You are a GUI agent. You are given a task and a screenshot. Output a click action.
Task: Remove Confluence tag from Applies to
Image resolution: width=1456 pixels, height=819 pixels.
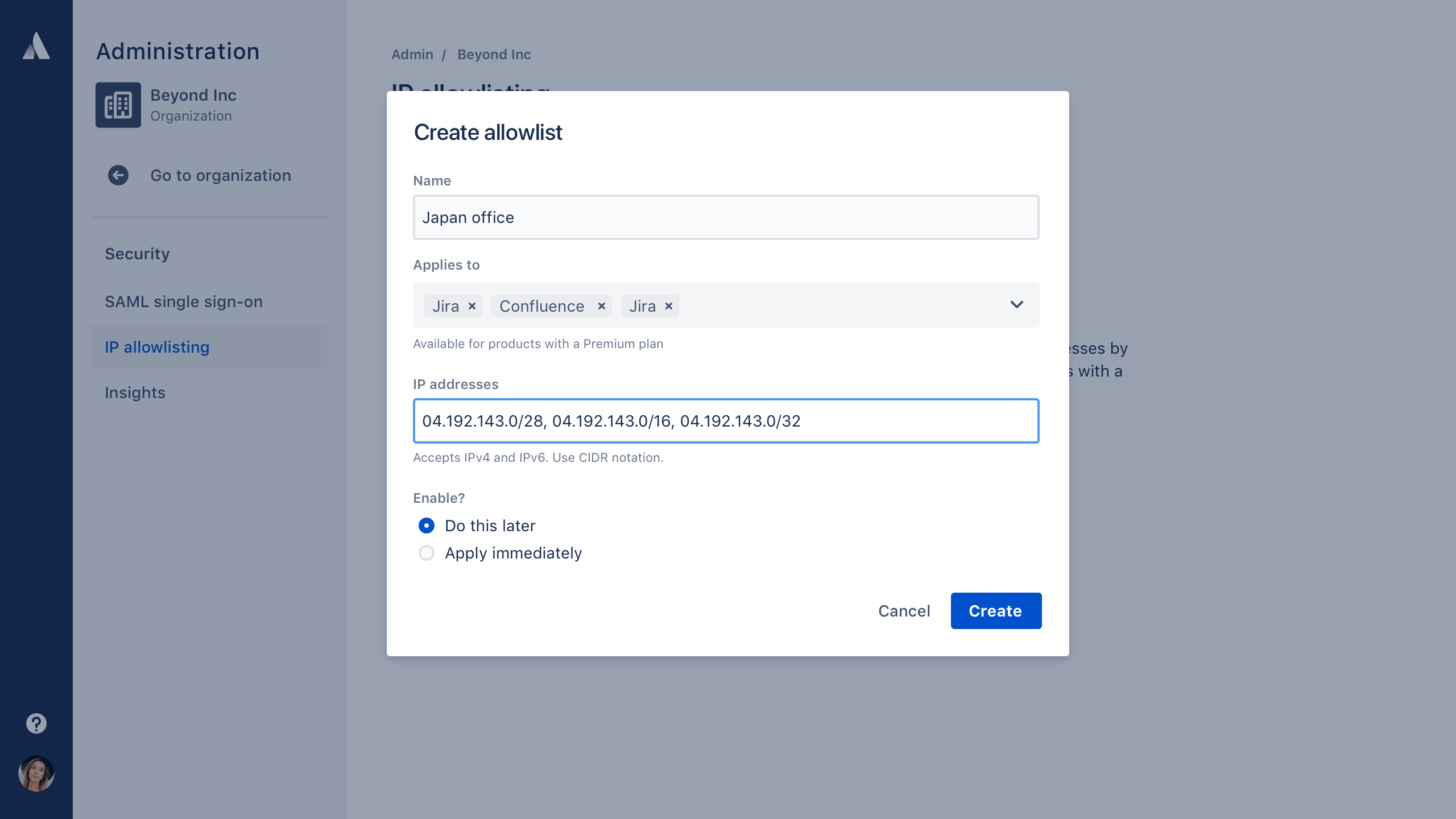(600, 306)
